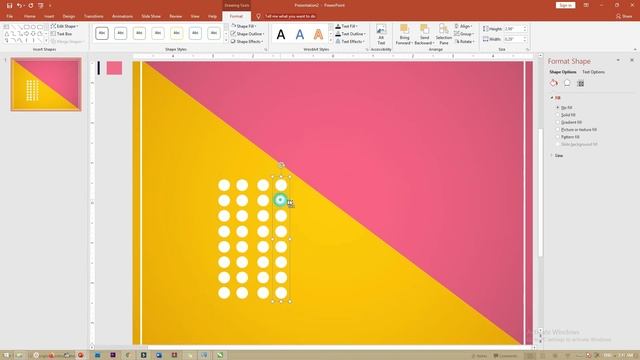The image size is (640, 360).
Task: Click Tell me what you want to do
Action: click(290, 16)
